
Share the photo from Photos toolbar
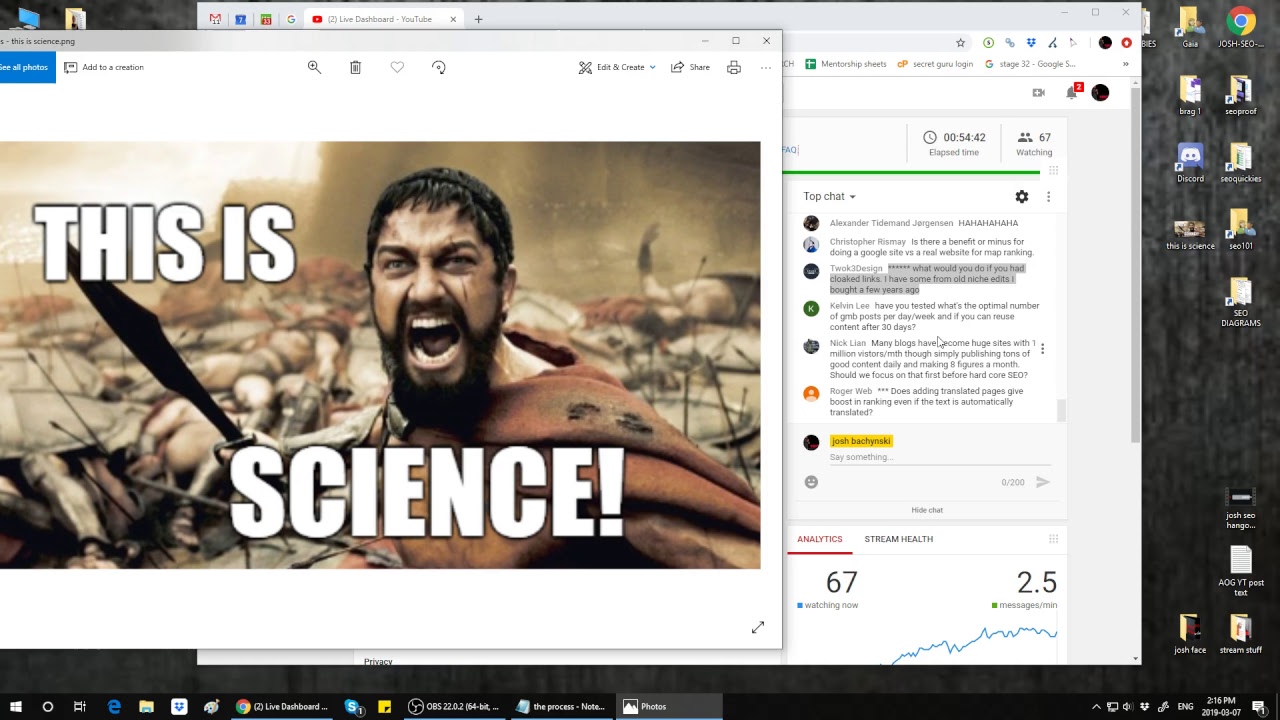(x=690, y=67)
